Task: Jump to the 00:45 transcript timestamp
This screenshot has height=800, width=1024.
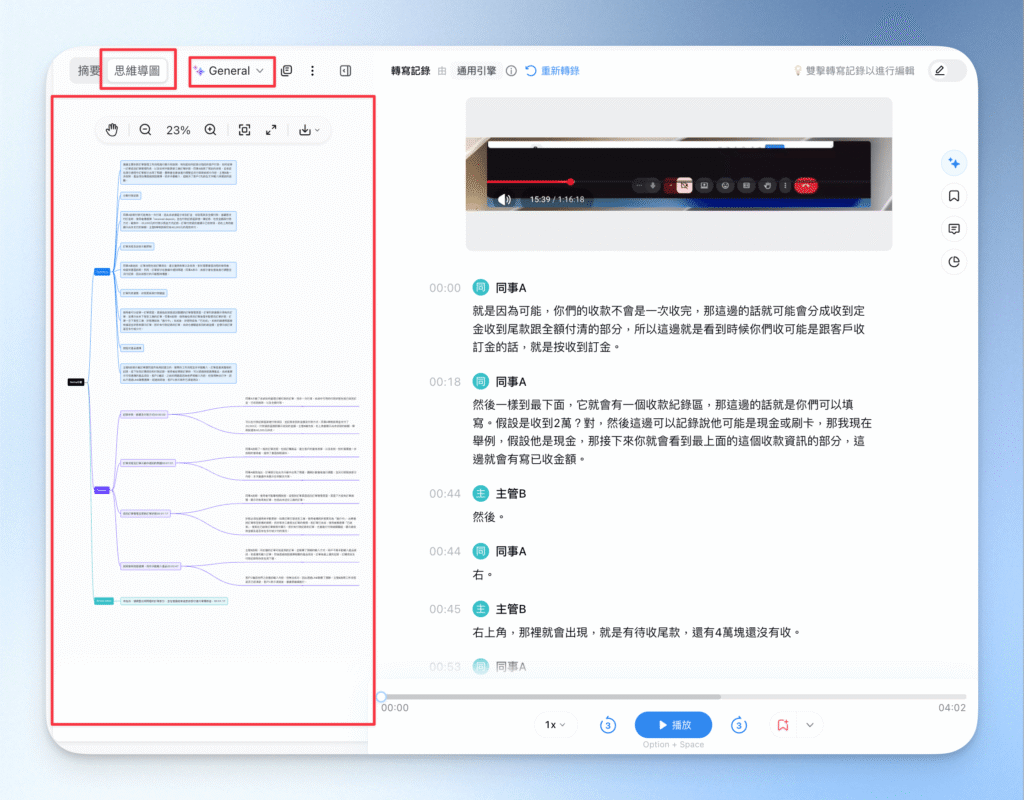Action: (x=445, y=609)
